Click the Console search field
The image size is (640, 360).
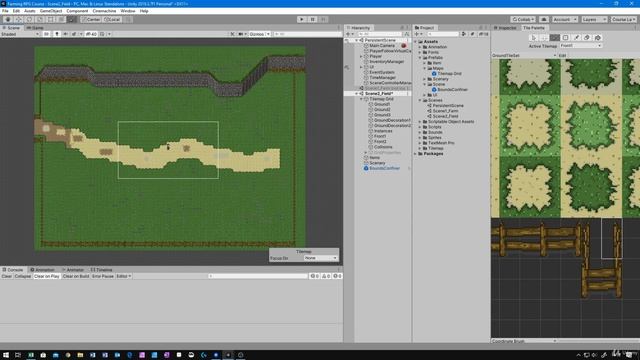pos(258,276)
